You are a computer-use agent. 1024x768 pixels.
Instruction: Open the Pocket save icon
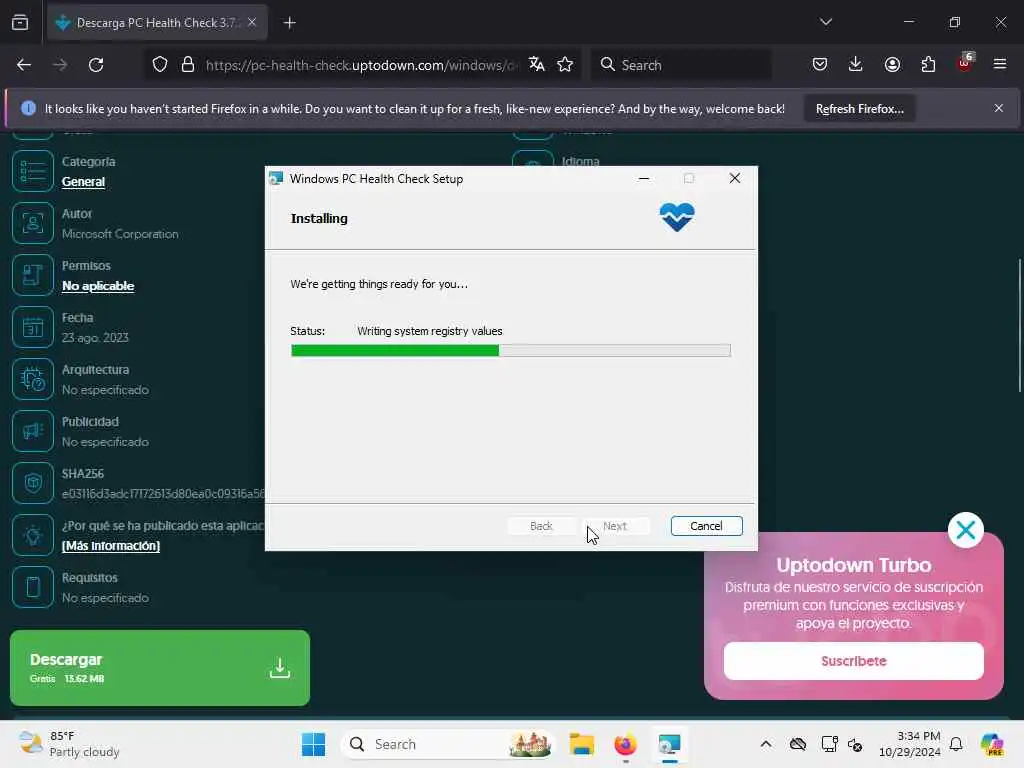click(820, 64)
